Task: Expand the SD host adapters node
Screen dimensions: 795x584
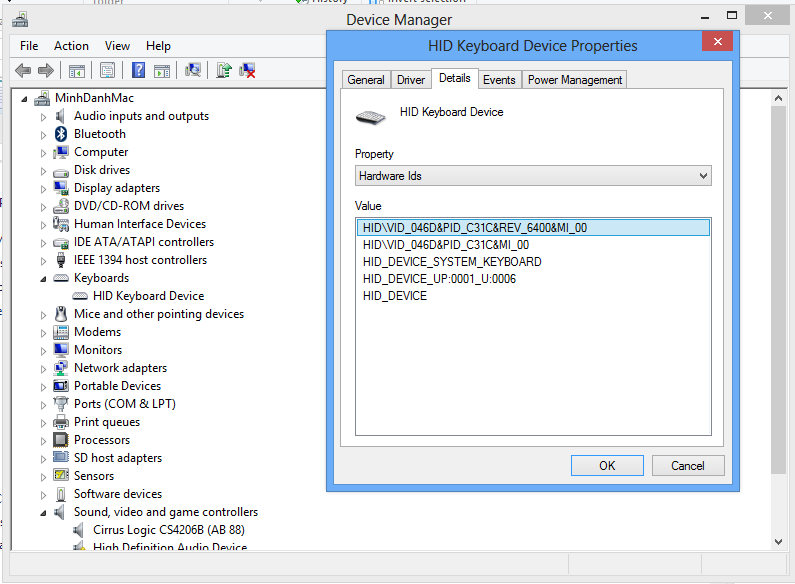Action: pyautogui.click(x=43, y=459)
